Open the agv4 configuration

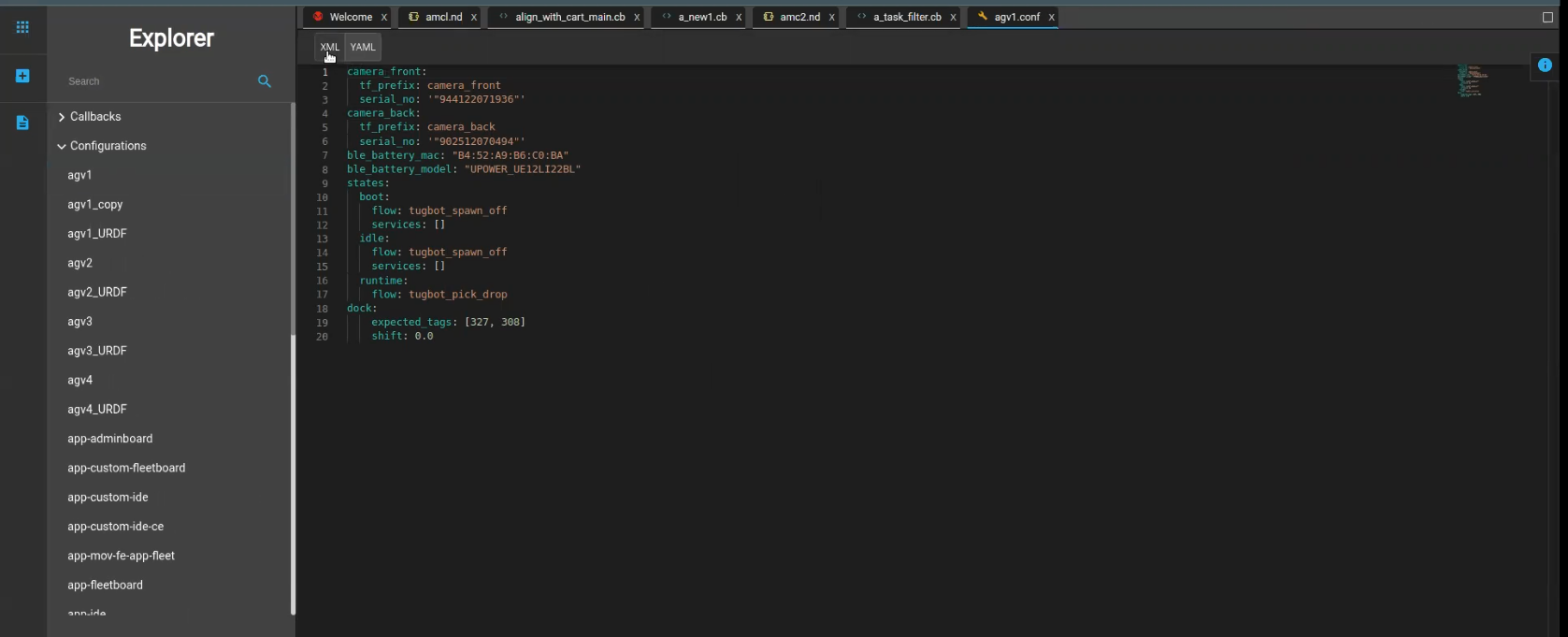click(x=79, y=380)
